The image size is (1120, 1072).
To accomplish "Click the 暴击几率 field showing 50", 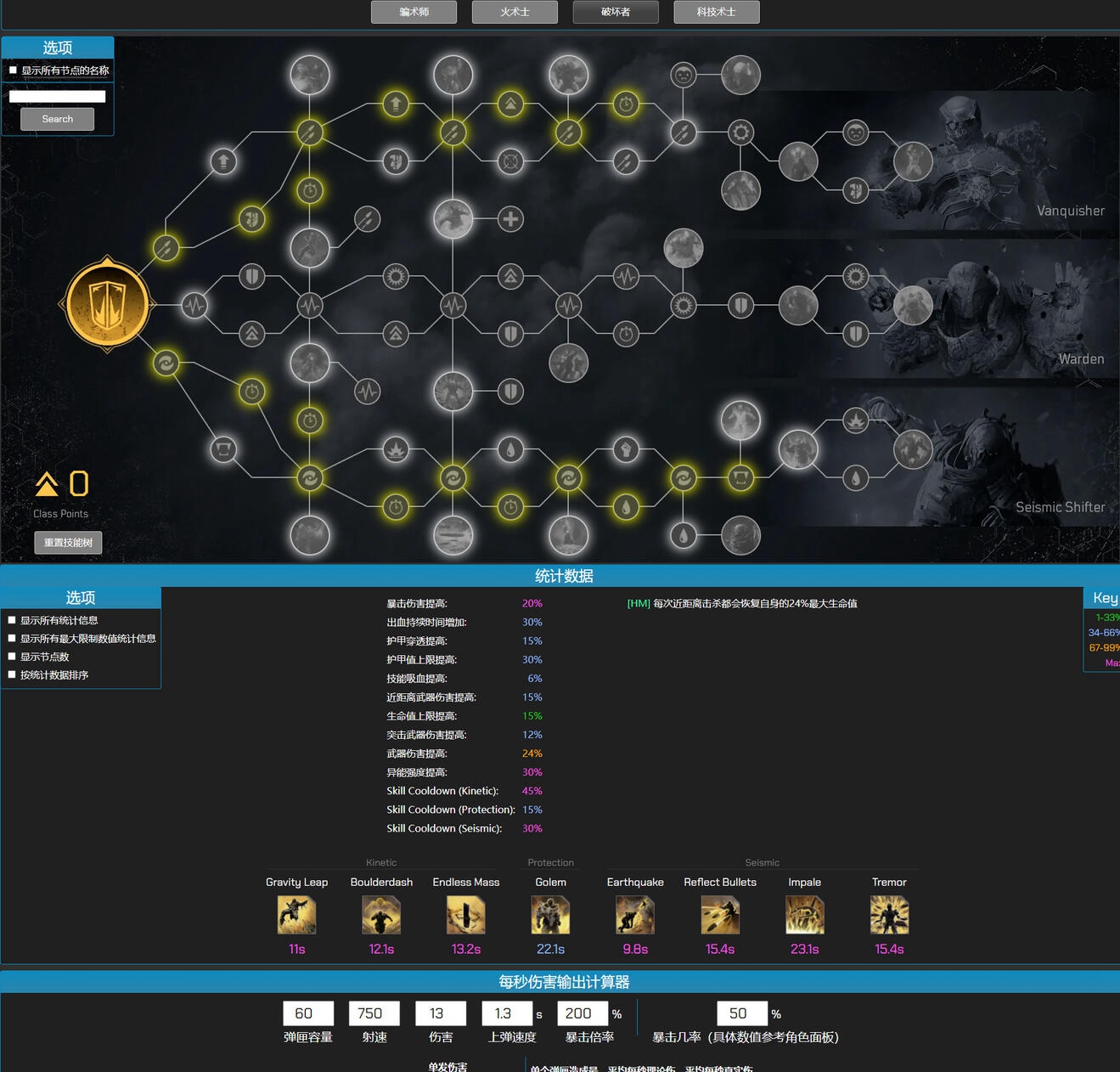I will [x=742, y=1013].
